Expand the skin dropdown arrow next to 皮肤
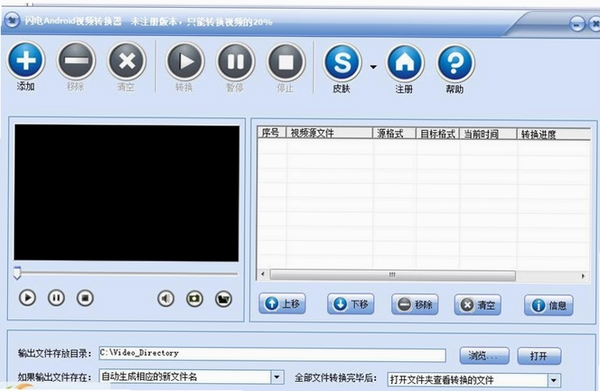Image resolution: width=600 pixels, height=391 pixels. click(x=373, y=67)
